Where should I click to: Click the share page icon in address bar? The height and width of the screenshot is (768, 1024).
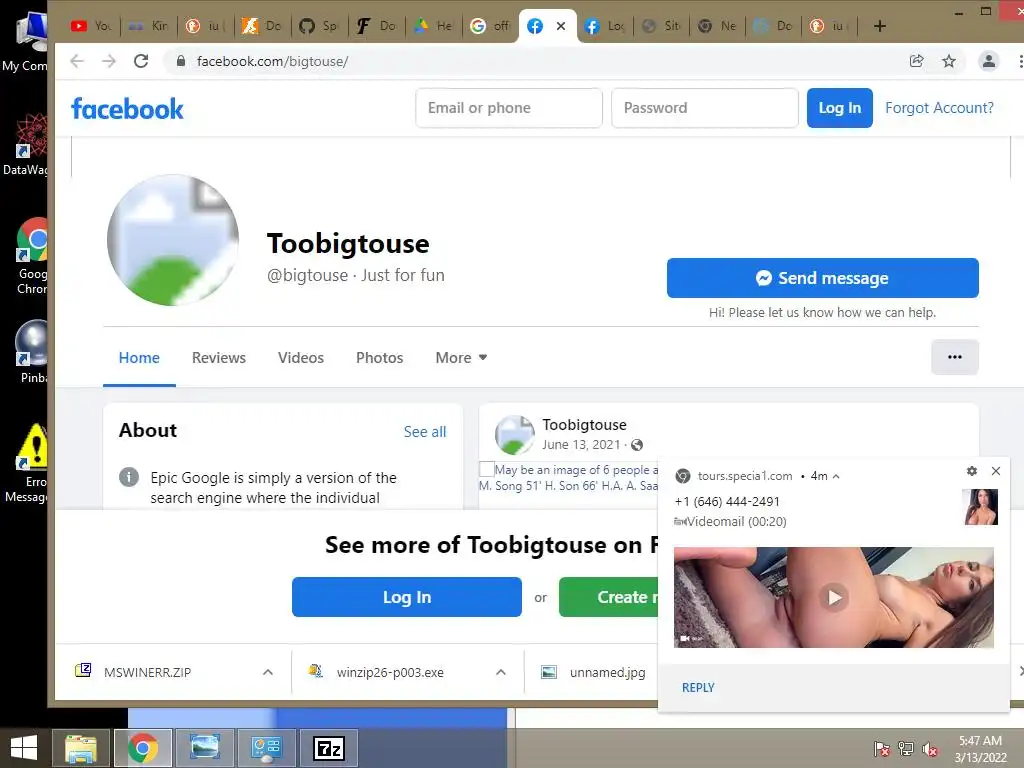point(916,61)
